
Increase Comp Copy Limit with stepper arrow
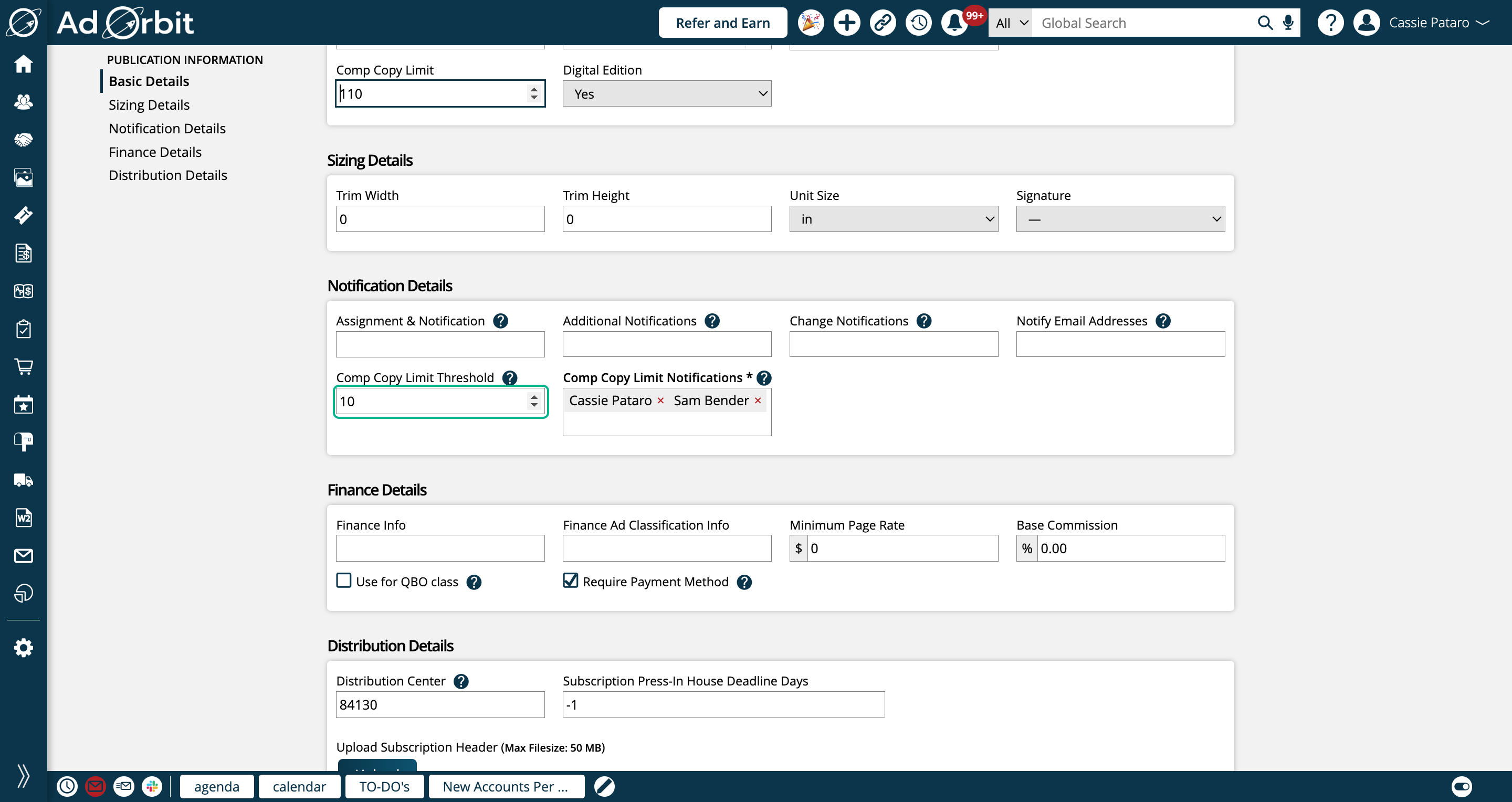pyautogui.click(x=533, y=89)
